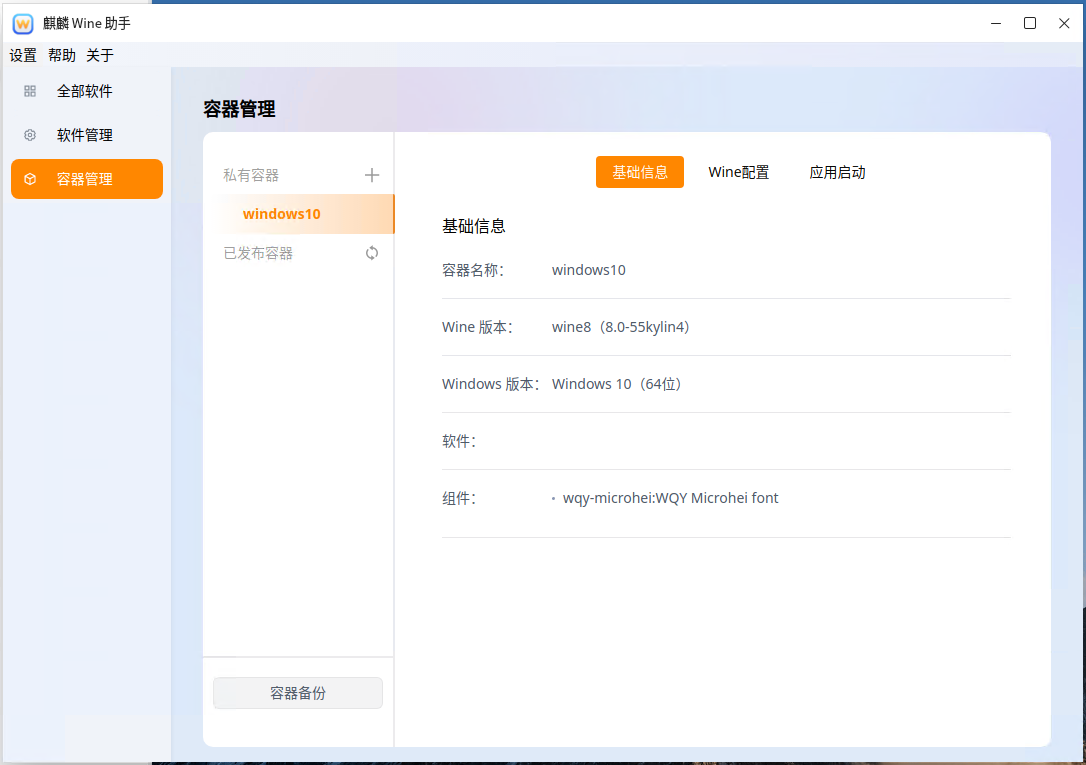Click the 容器管理 cube icon
Viewport: 1086px width, 765px height.
pyautogui.click(x=30, y=179)
